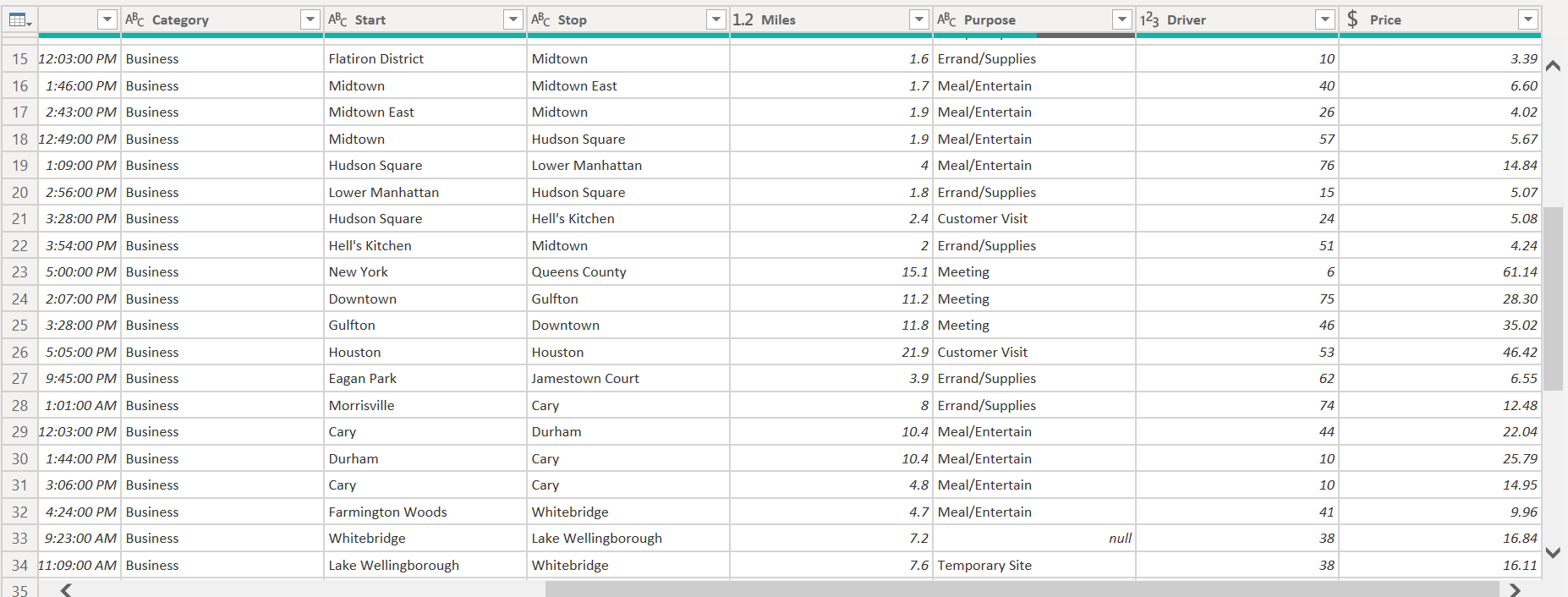Click the decimal type icon of Miles column
This screenshot has height=597, width=1568.
[743, 19]
